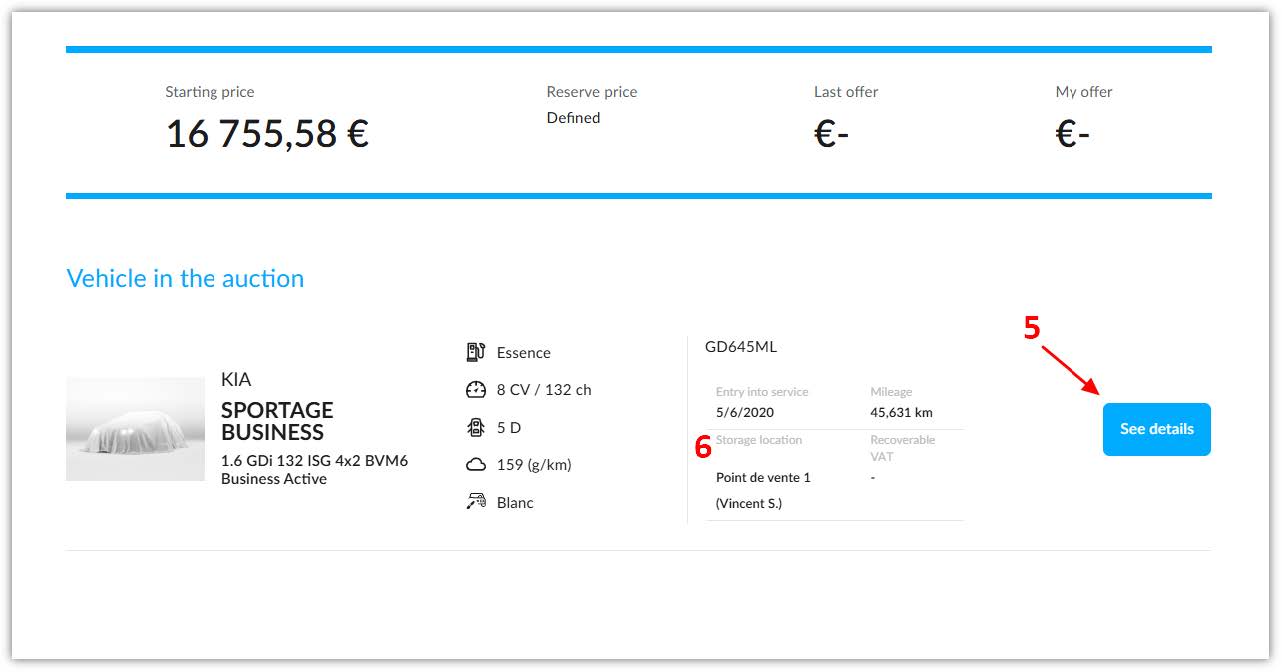Click the paint color icon beside Blanc
Image resolution: width=1282 pixels, height=672 pixels.
[476, 502]
